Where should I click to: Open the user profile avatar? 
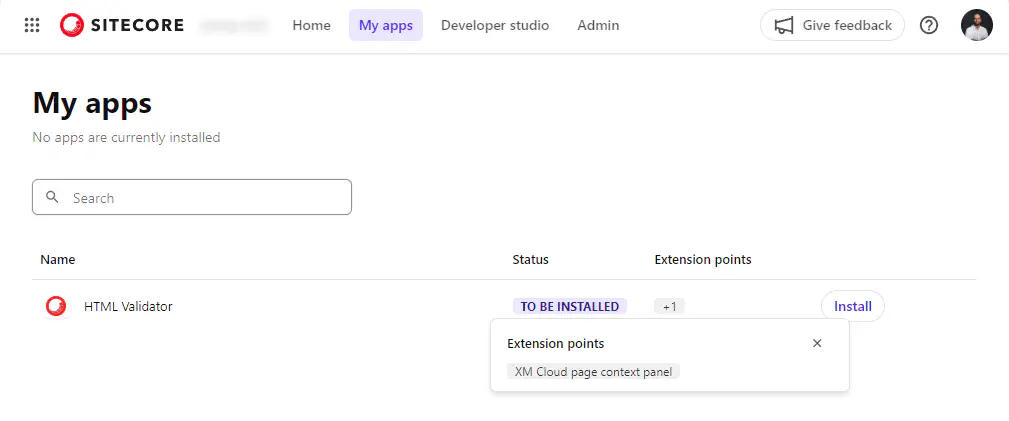[x=977, y=25]
